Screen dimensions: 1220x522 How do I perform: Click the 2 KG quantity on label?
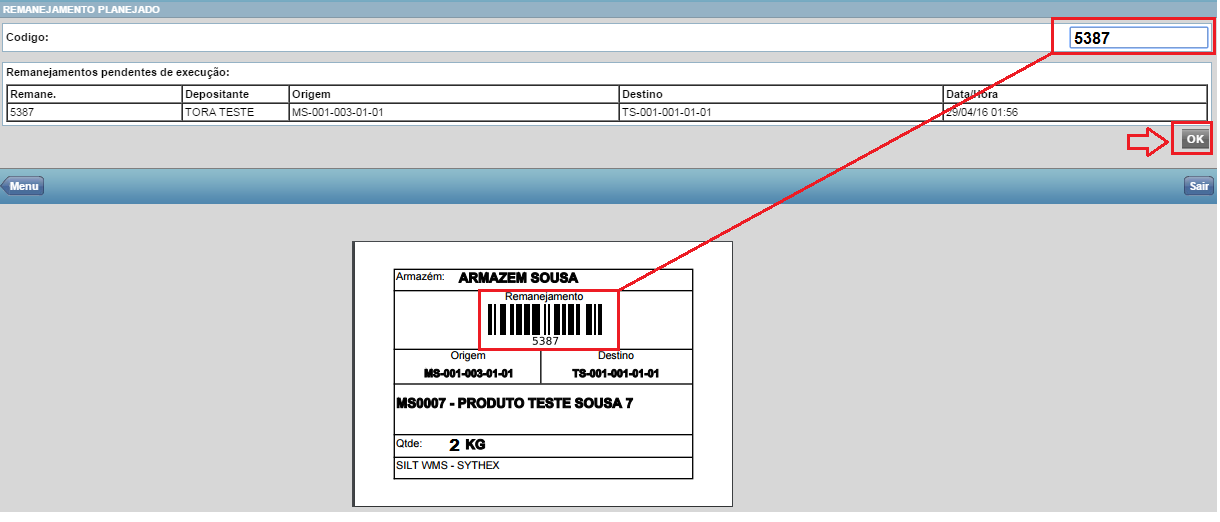[467, 444]
